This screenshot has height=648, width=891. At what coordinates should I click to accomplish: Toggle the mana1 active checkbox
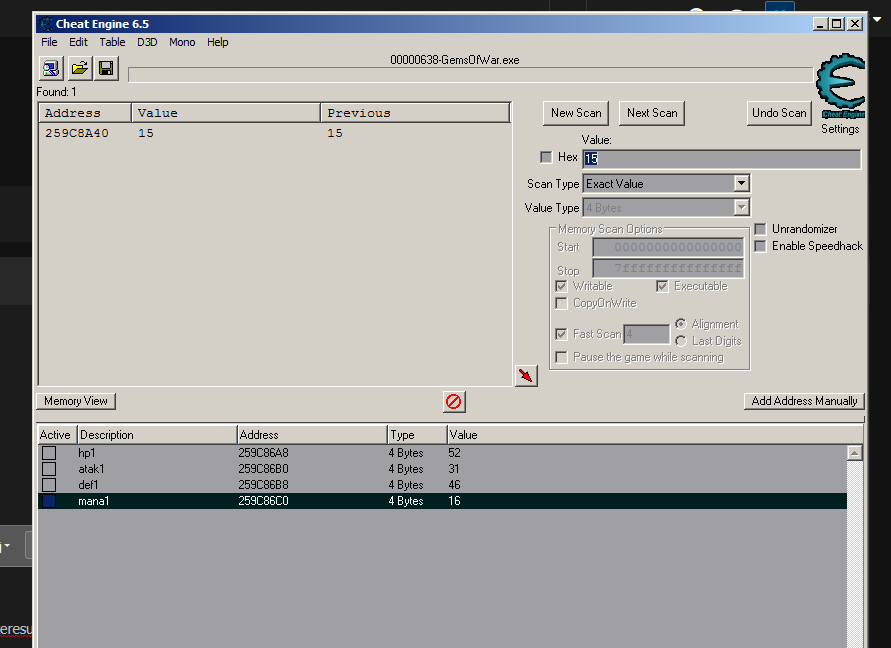[49, 501]
